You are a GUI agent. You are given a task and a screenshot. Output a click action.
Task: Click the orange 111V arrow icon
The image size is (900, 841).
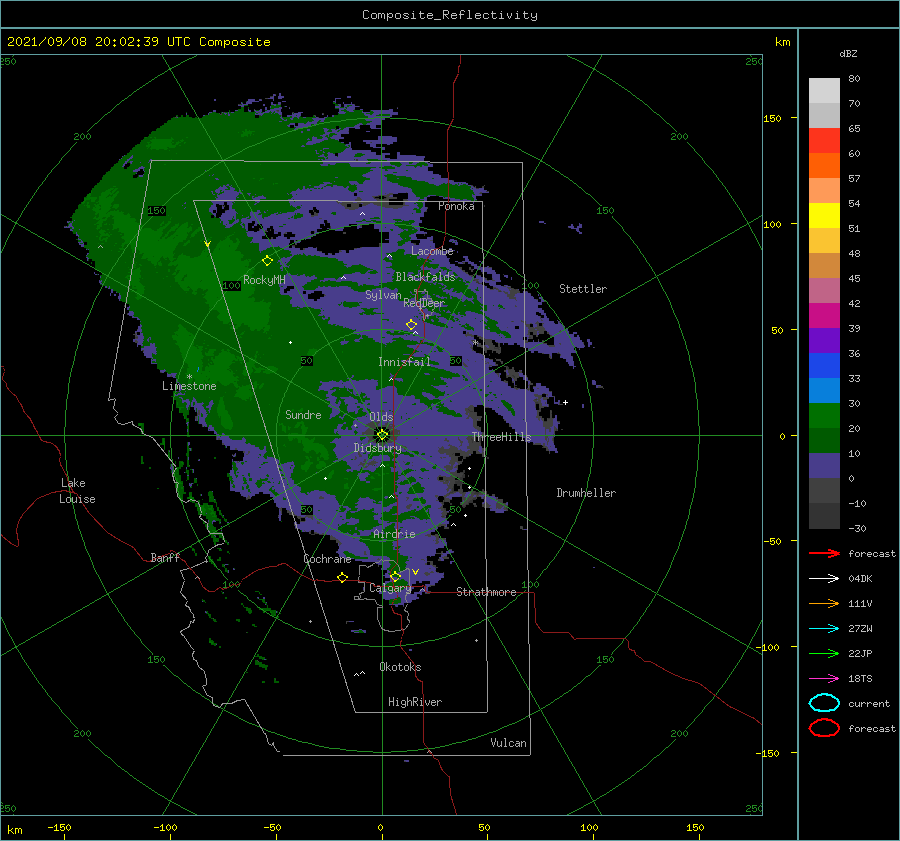pos(824,603)
